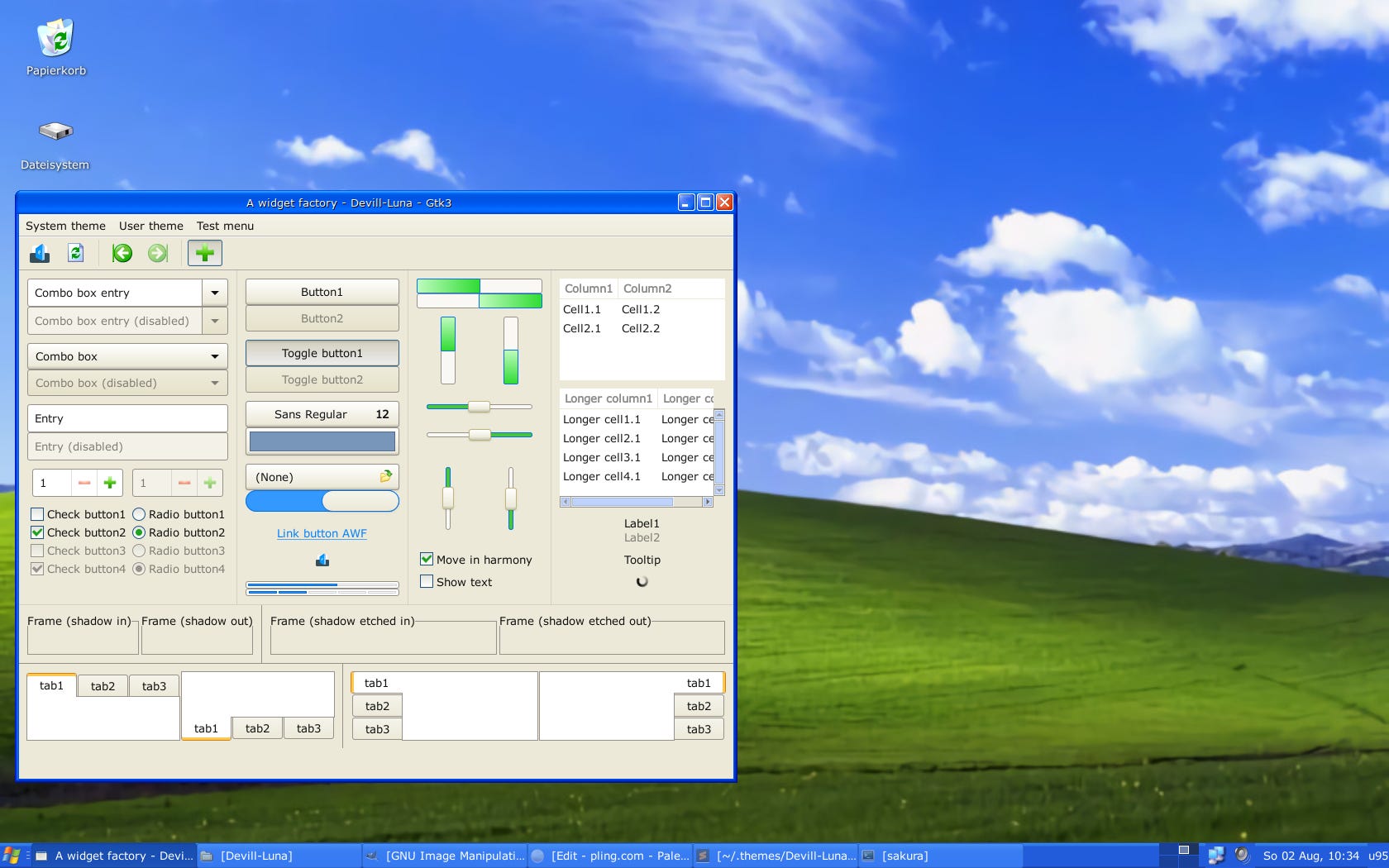1389x868 pixels.
Task: Click the green Back arrow toolbar icon
Action: pyautogui.click(x=122, y=253)
